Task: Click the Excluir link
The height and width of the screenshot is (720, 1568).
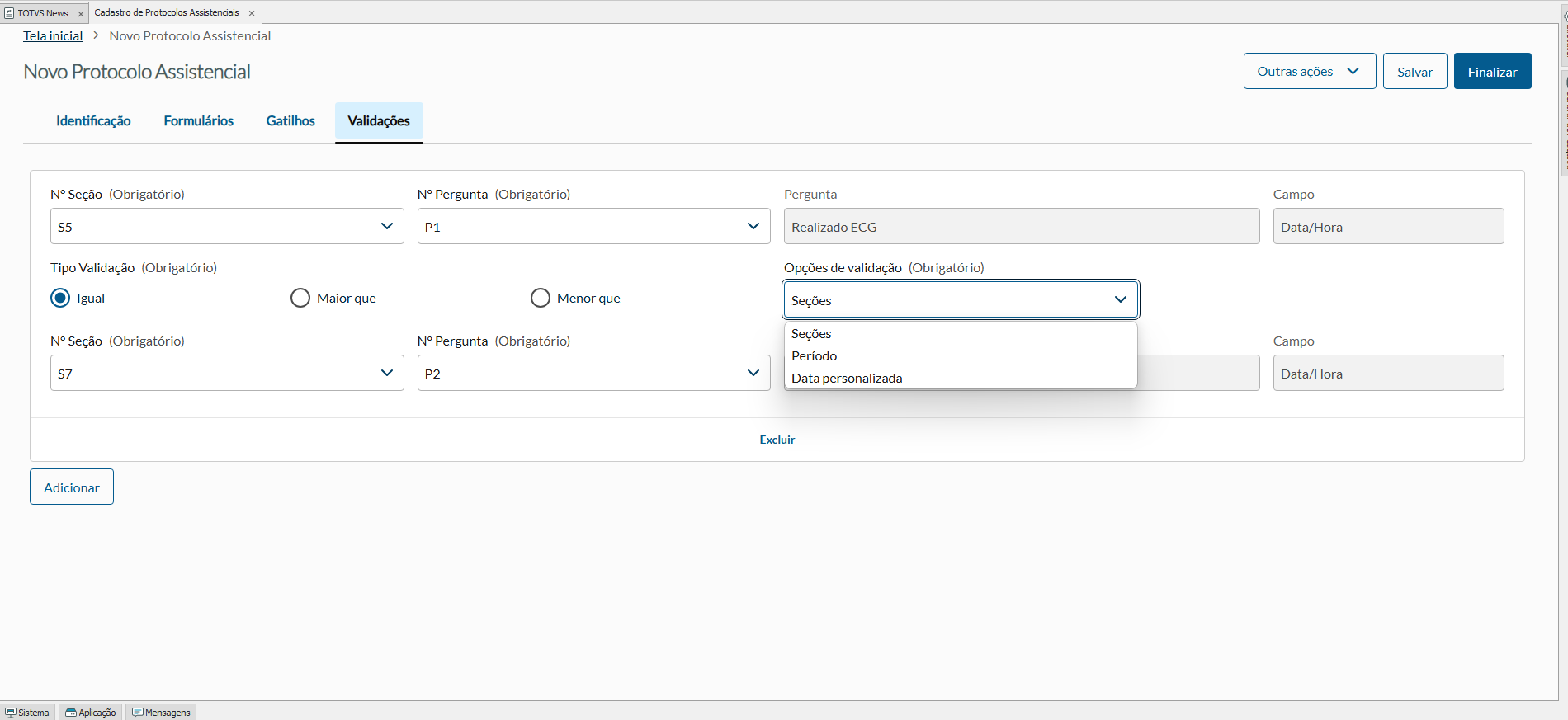Action: coord(777,440)
